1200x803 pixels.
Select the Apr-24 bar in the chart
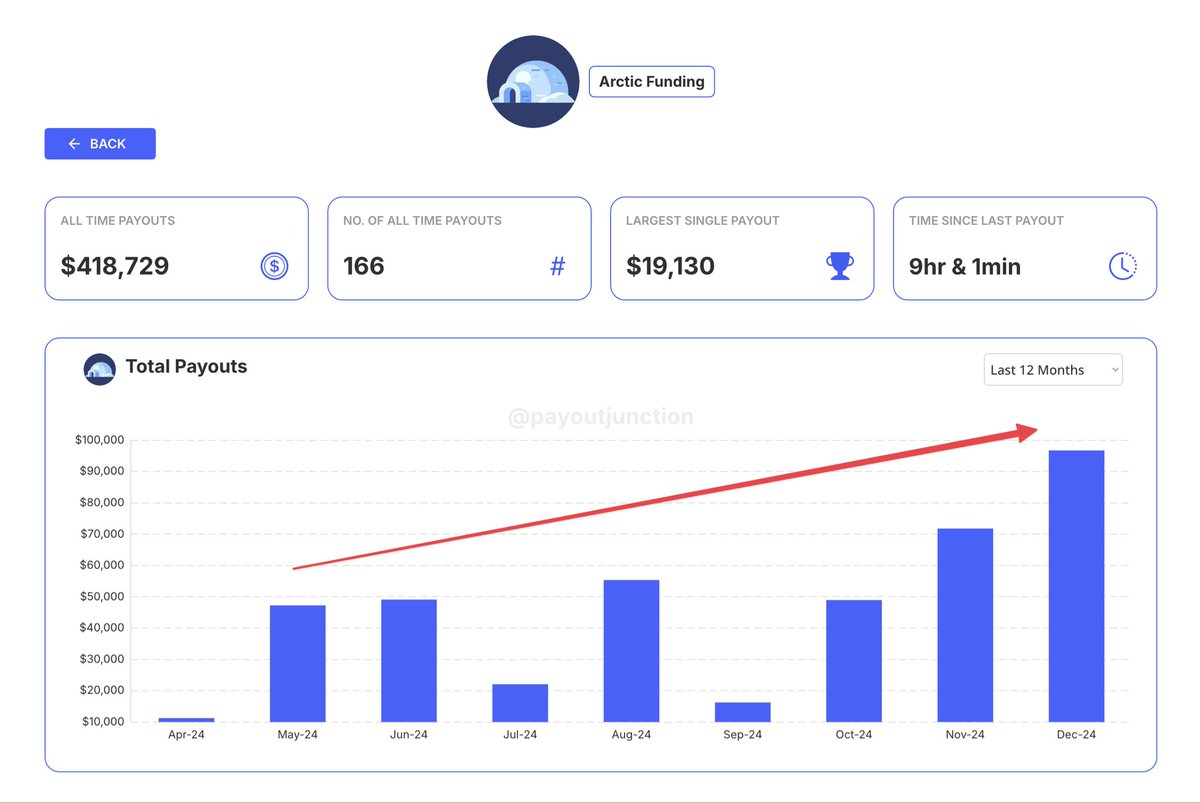click(186, 719)
